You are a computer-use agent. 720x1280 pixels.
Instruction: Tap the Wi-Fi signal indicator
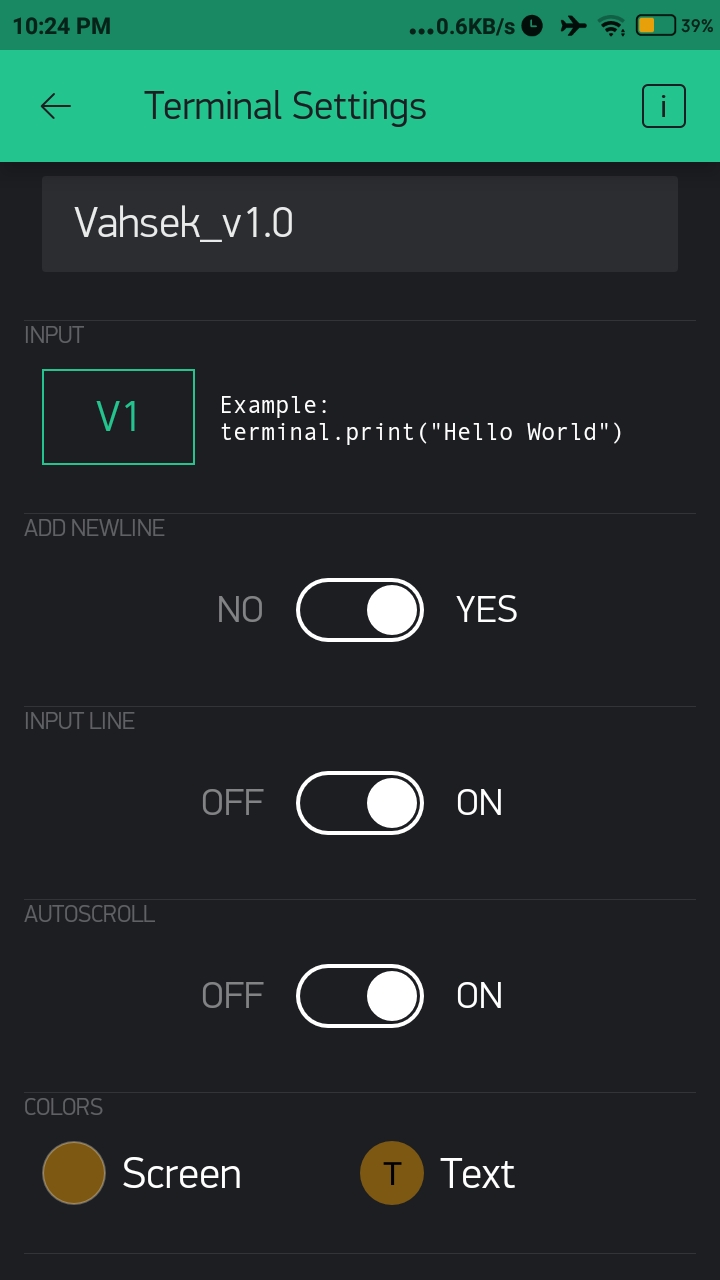coord(611,27)
